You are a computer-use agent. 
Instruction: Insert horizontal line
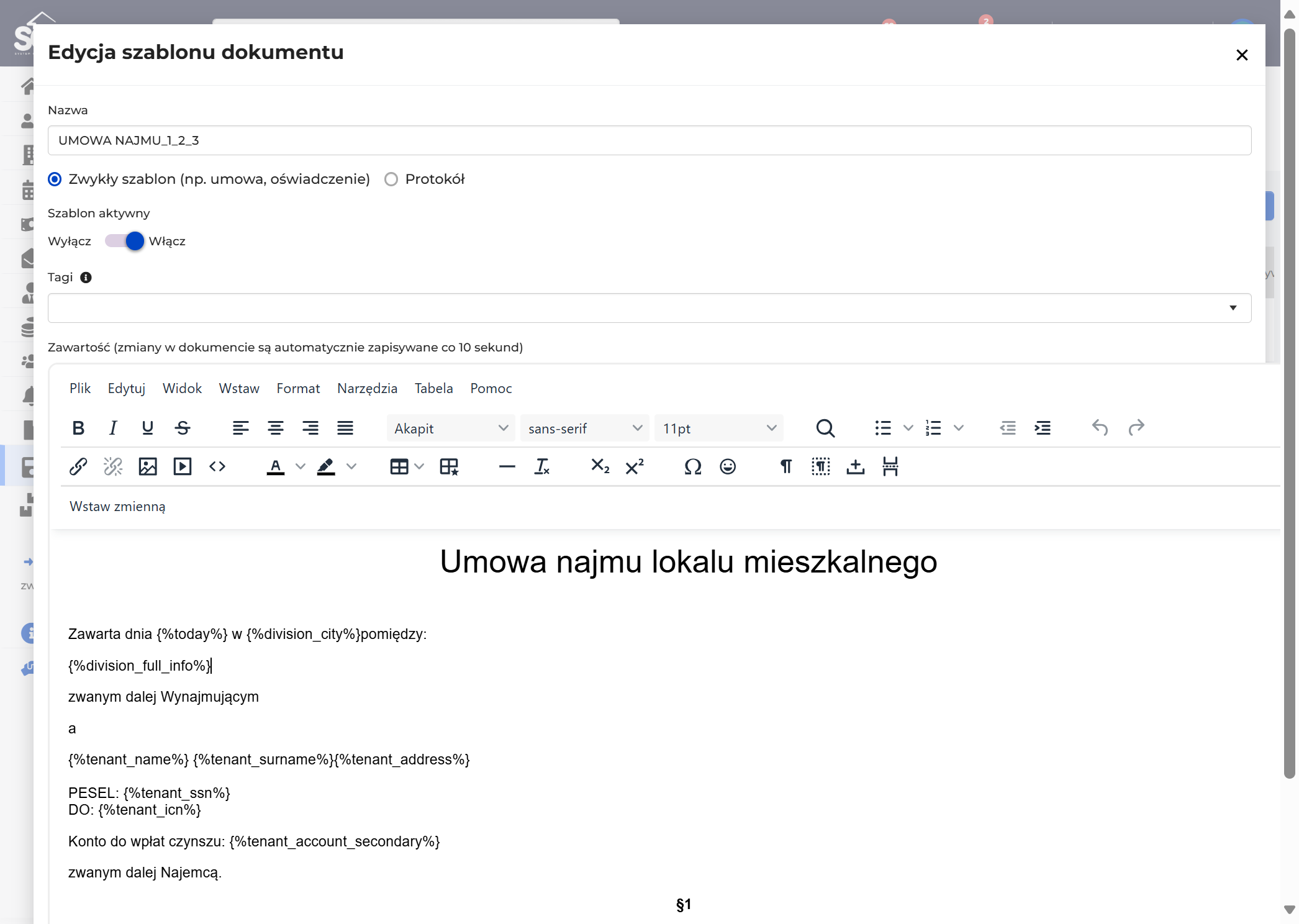[x=507, y=466]
